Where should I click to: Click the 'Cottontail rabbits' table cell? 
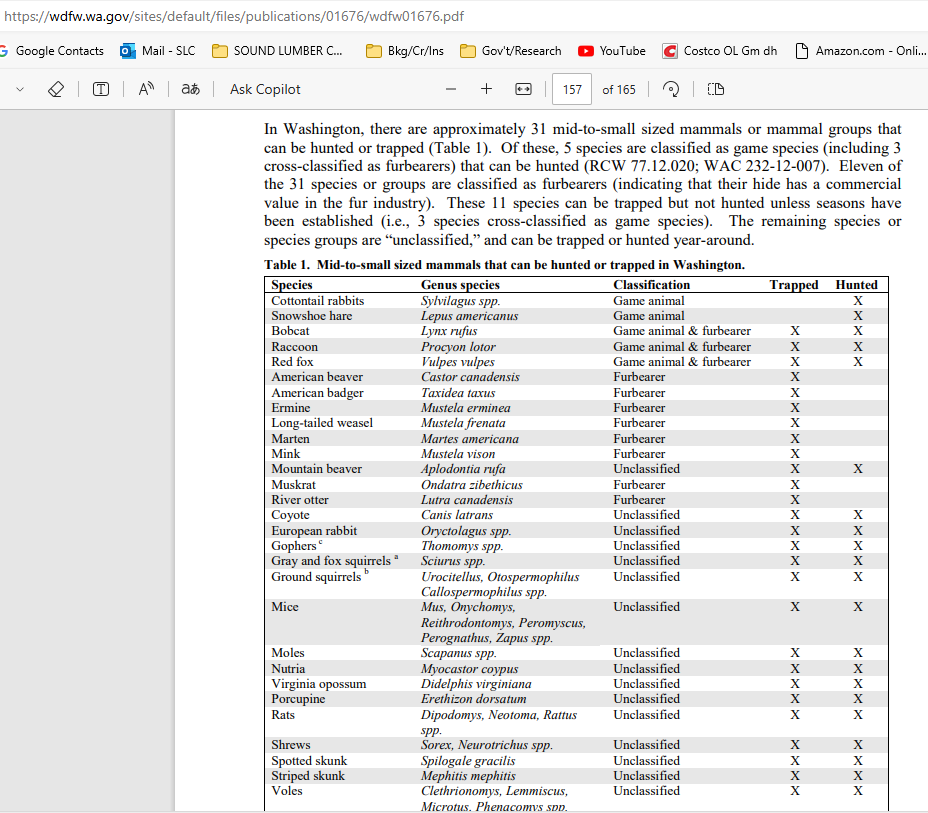coord(318,301)
